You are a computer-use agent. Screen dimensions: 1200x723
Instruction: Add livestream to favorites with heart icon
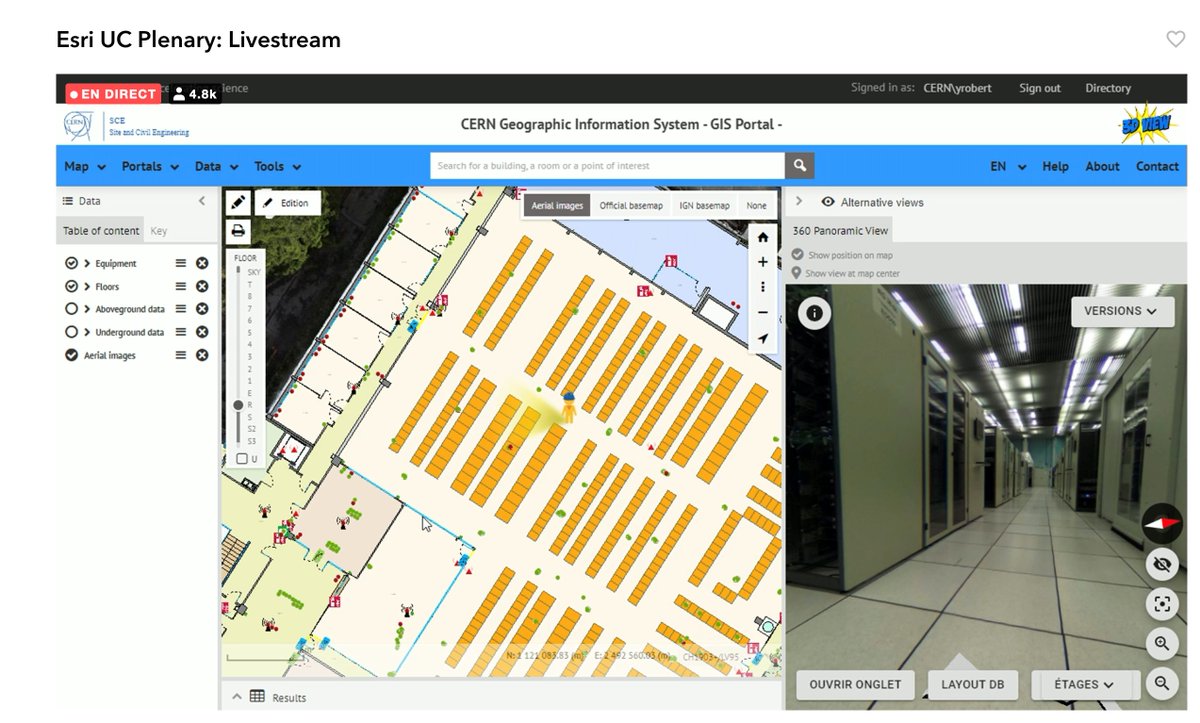pyautogui.click(x=1175, y=40)
